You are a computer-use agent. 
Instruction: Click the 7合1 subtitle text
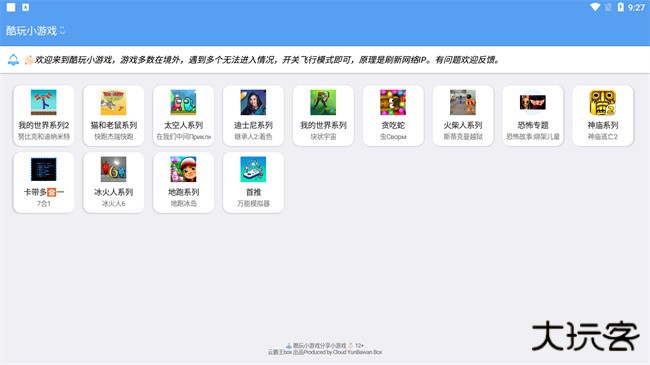pos(44,204)
